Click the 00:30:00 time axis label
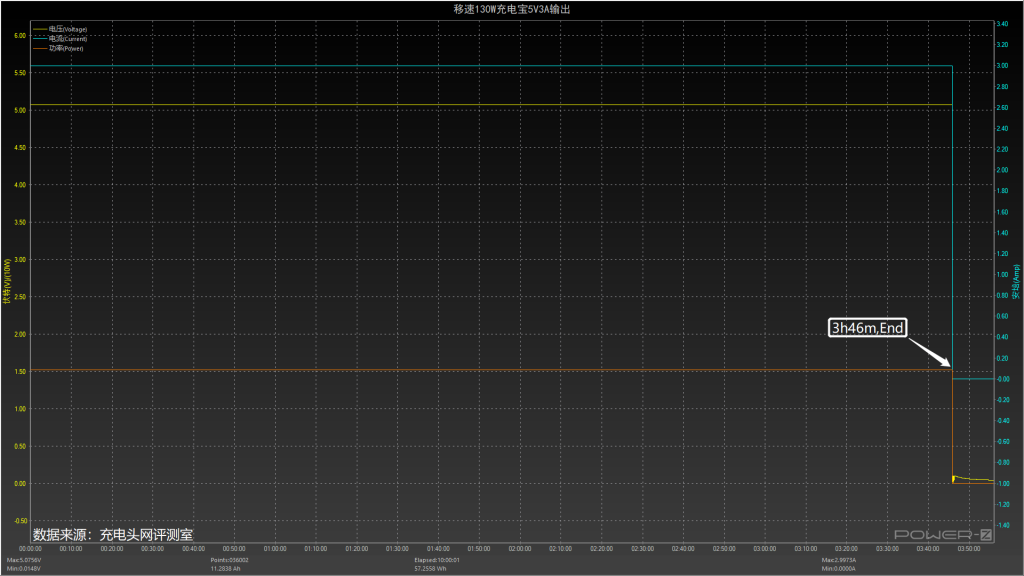The height and width of the screenshot is (576, 1024). (x=153, y=549)
